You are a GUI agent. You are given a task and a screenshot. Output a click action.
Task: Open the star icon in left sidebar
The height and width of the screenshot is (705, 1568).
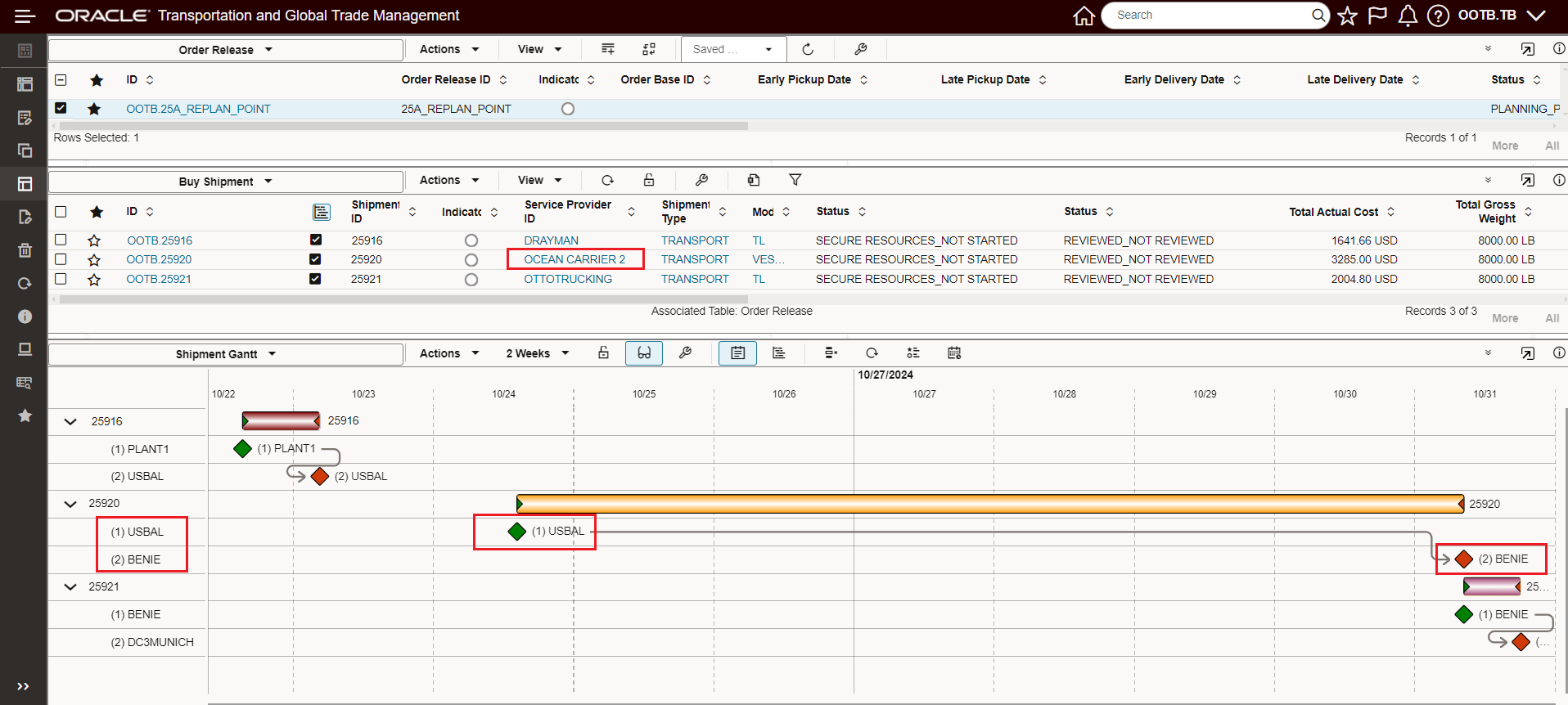25,415
